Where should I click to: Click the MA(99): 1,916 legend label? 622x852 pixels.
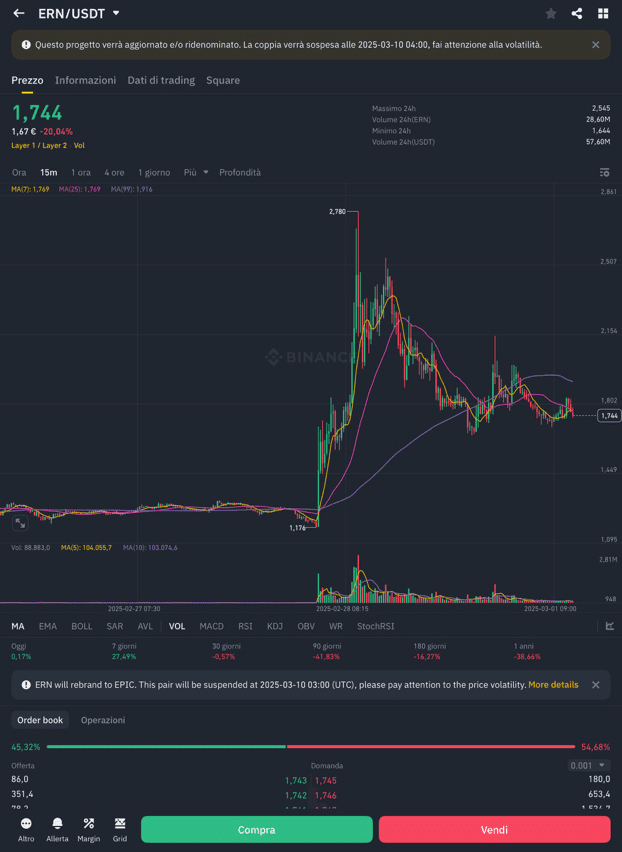tap(131, 189)
